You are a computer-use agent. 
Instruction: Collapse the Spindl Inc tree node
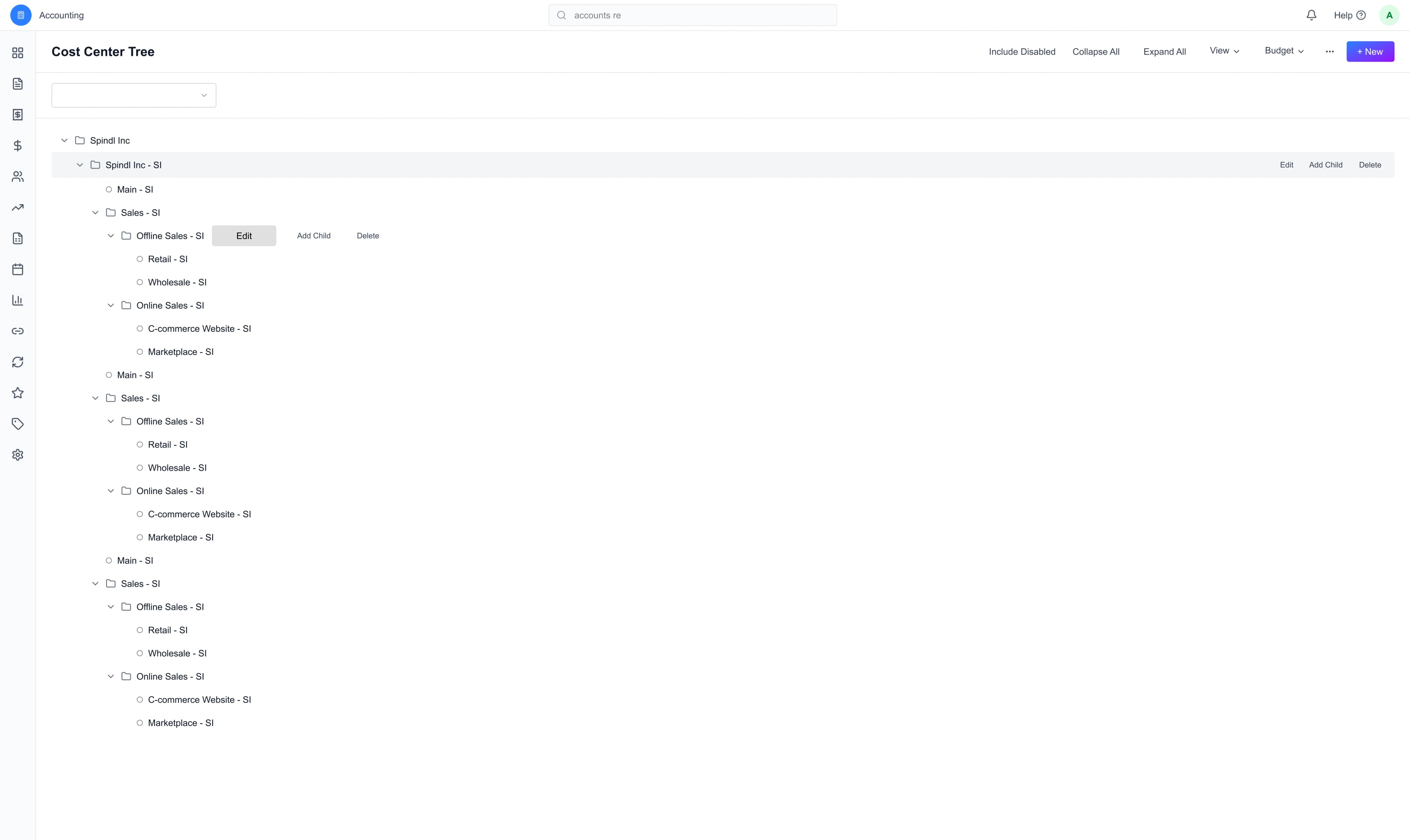(x=64, y=140)
